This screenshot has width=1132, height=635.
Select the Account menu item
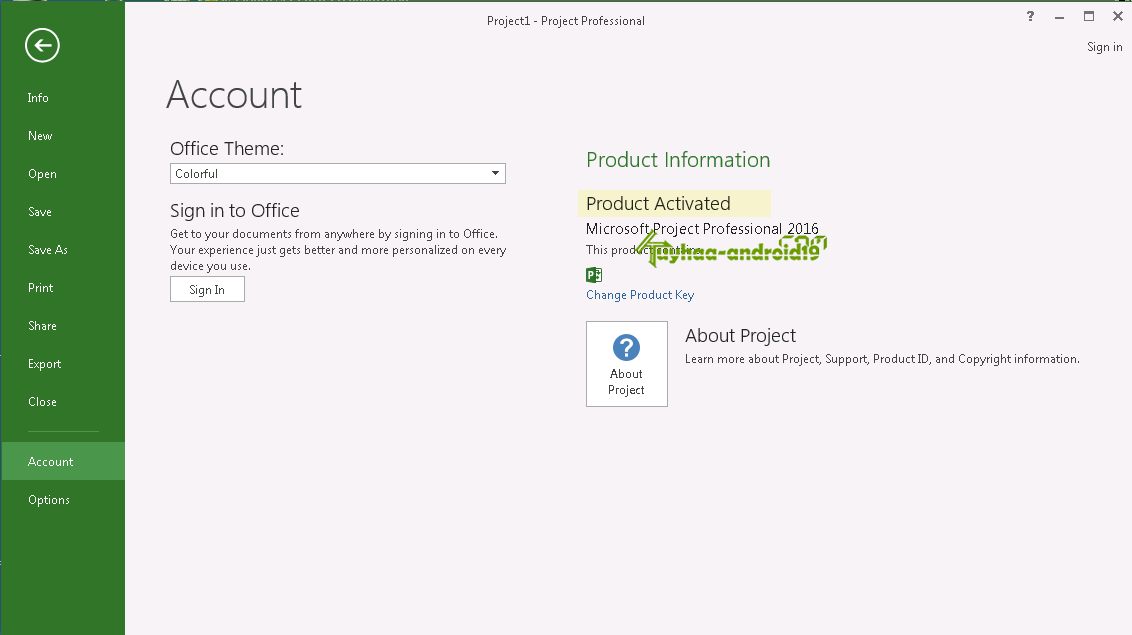63,461
